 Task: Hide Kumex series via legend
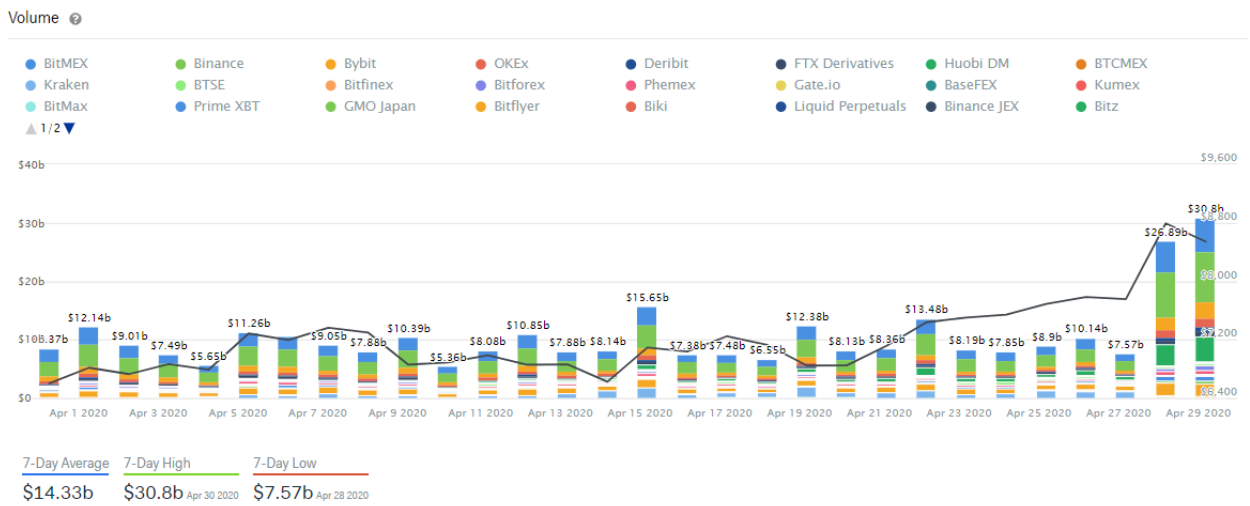pos(1108,85)
